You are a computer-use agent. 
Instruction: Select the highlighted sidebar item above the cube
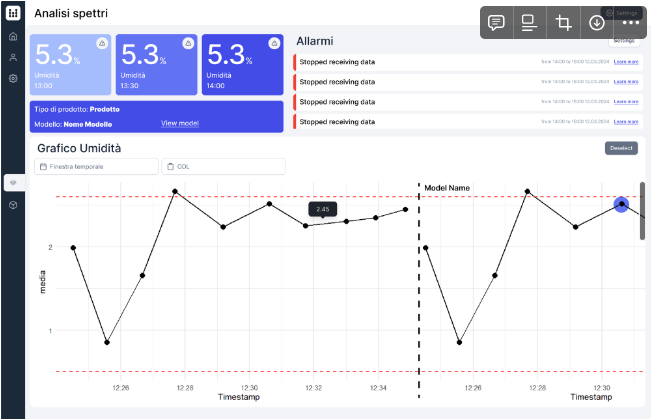coord(13,183)
